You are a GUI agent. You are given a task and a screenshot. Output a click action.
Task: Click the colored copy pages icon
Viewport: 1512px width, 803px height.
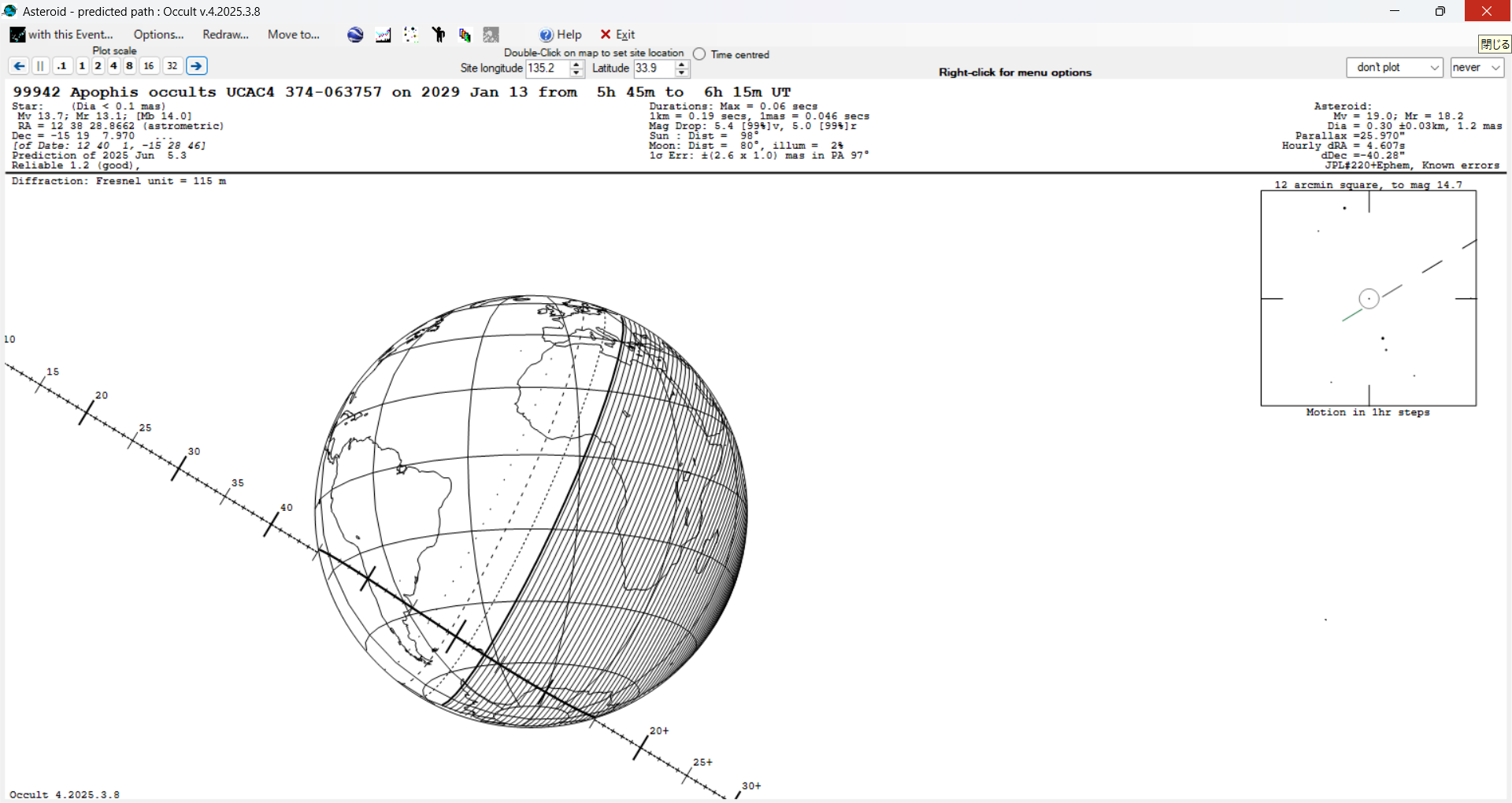pyautogui.click(x=465, y=35)
